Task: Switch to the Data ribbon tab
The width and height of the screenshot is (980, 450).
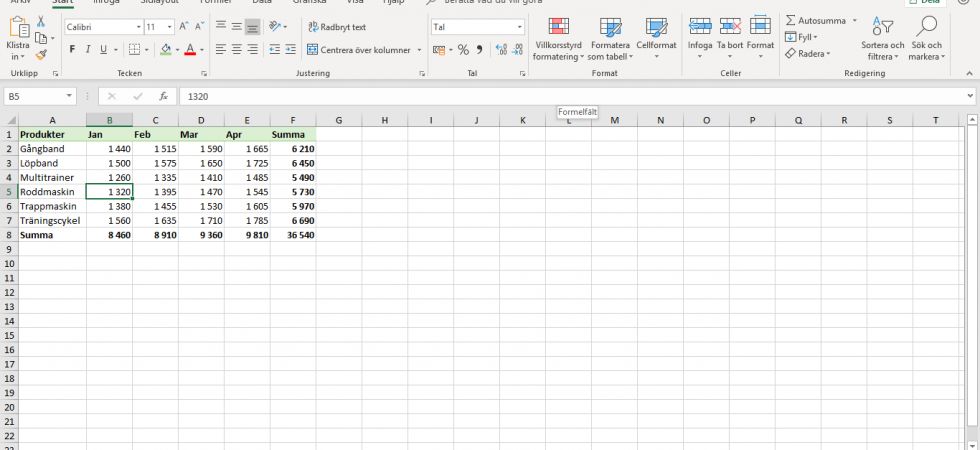Action: [262, 2]
